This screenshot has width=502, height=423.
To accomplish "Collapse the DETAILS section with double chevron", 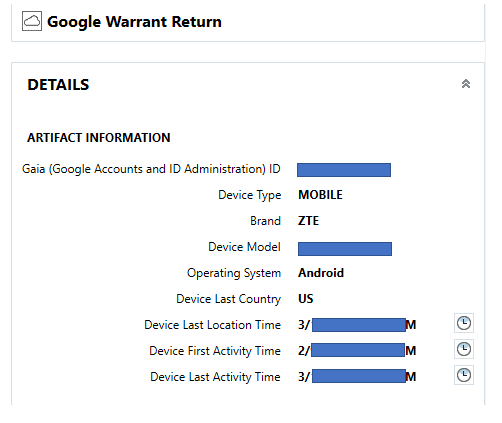I will click(x=466, y=84).
